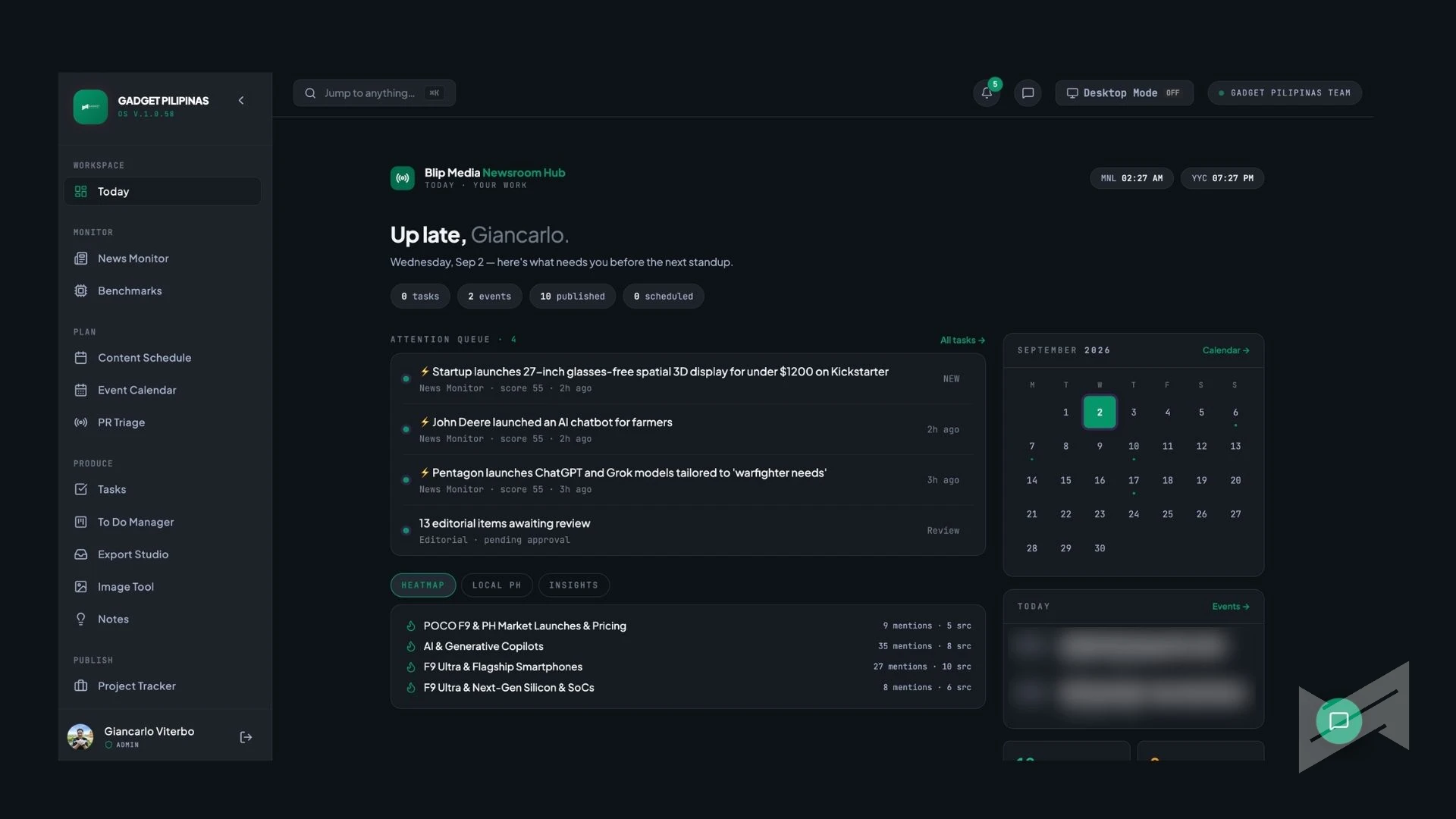
Task: Click the Newsroom Hub broadcast icon
Action: (403, 178)
